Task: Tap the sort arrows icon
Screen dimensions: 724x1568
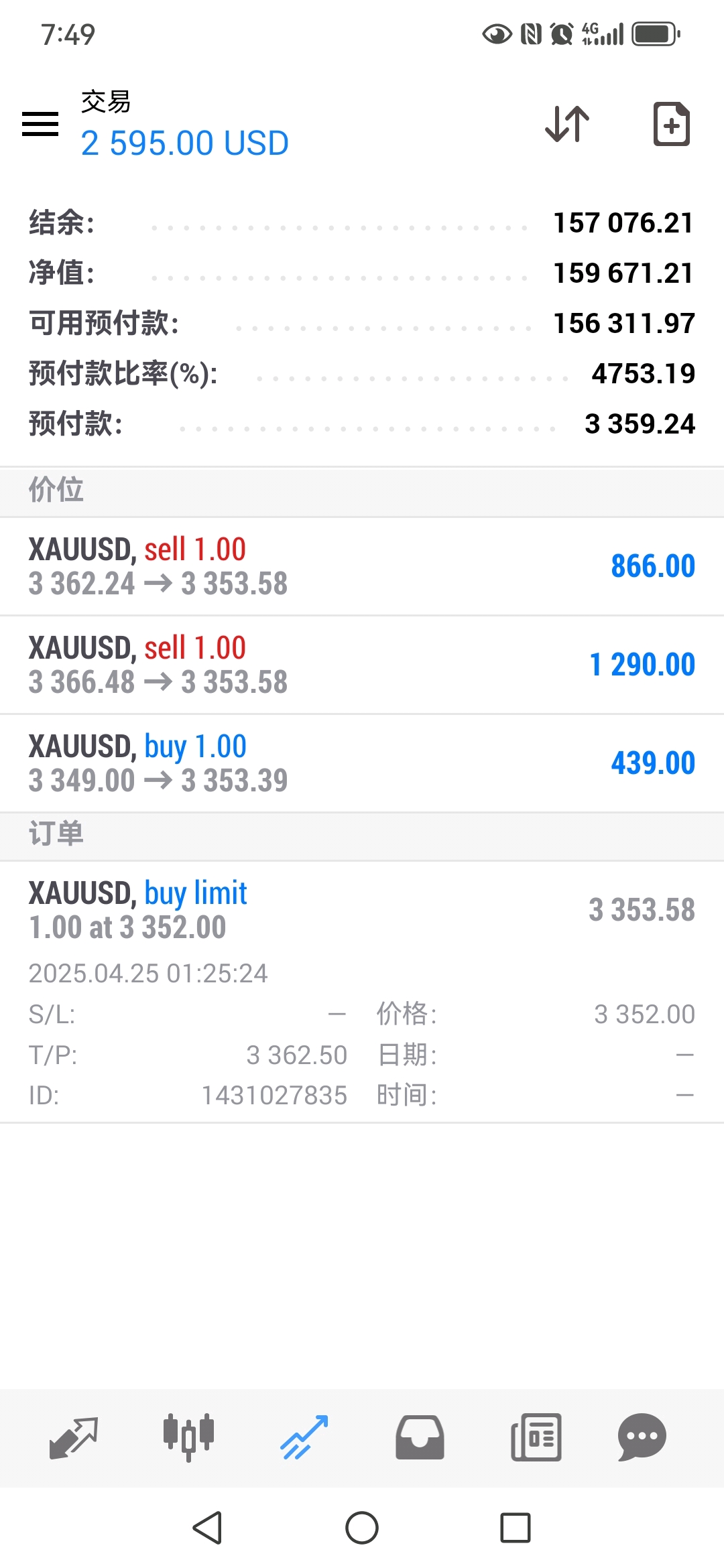Action: (567, 124)
